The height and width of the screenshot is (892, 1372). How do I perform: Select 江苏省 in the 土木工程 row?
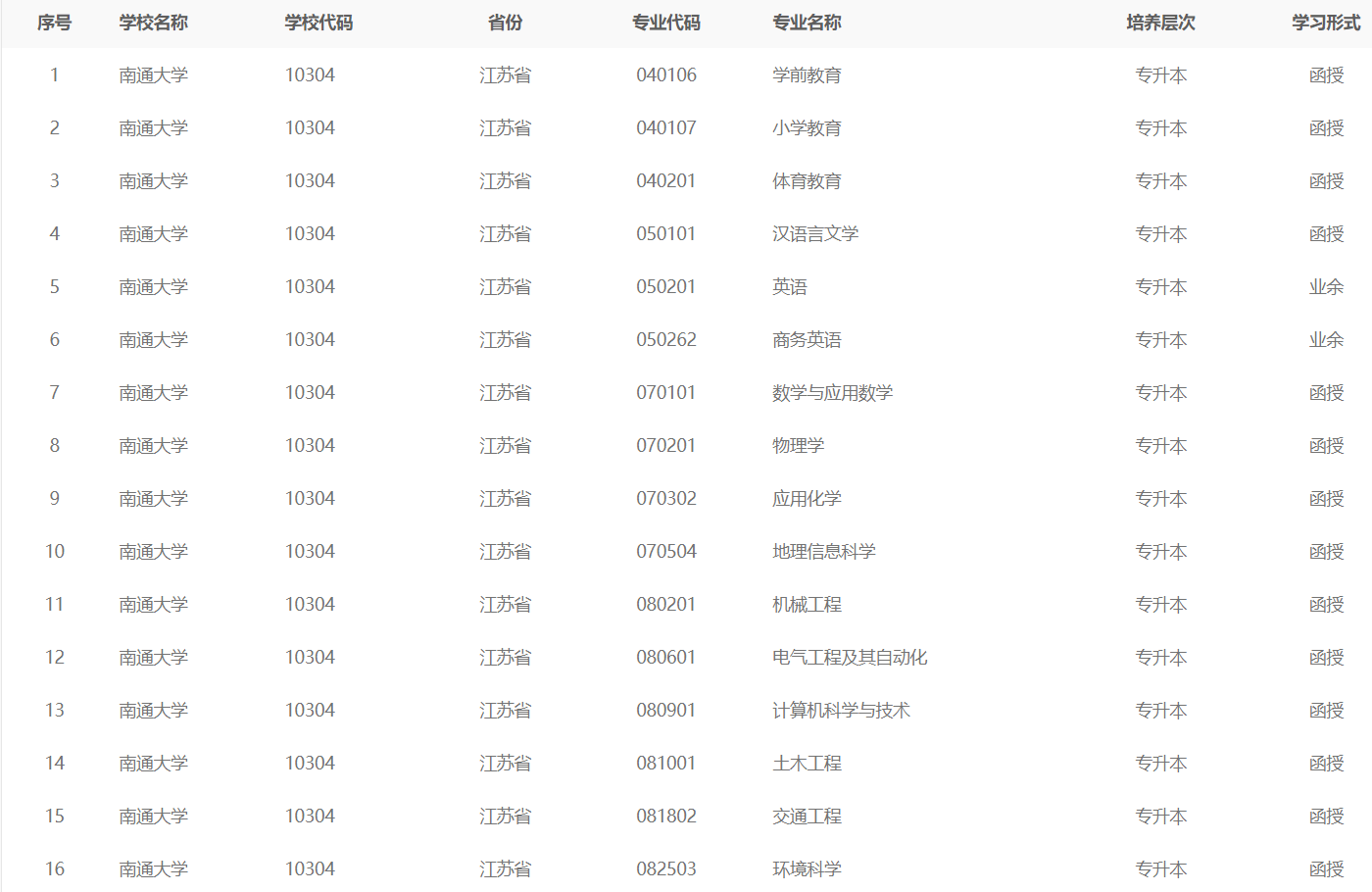tap(506, 764)
